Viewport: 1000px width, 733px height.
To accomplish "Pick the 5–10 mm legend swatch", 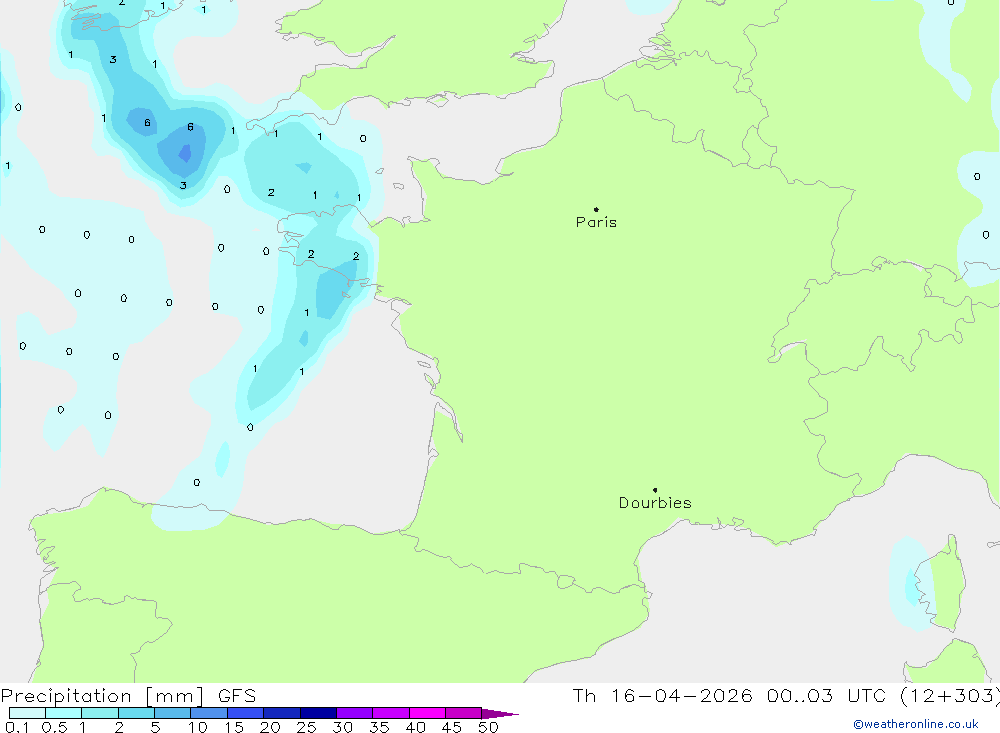I will point(173,713).
